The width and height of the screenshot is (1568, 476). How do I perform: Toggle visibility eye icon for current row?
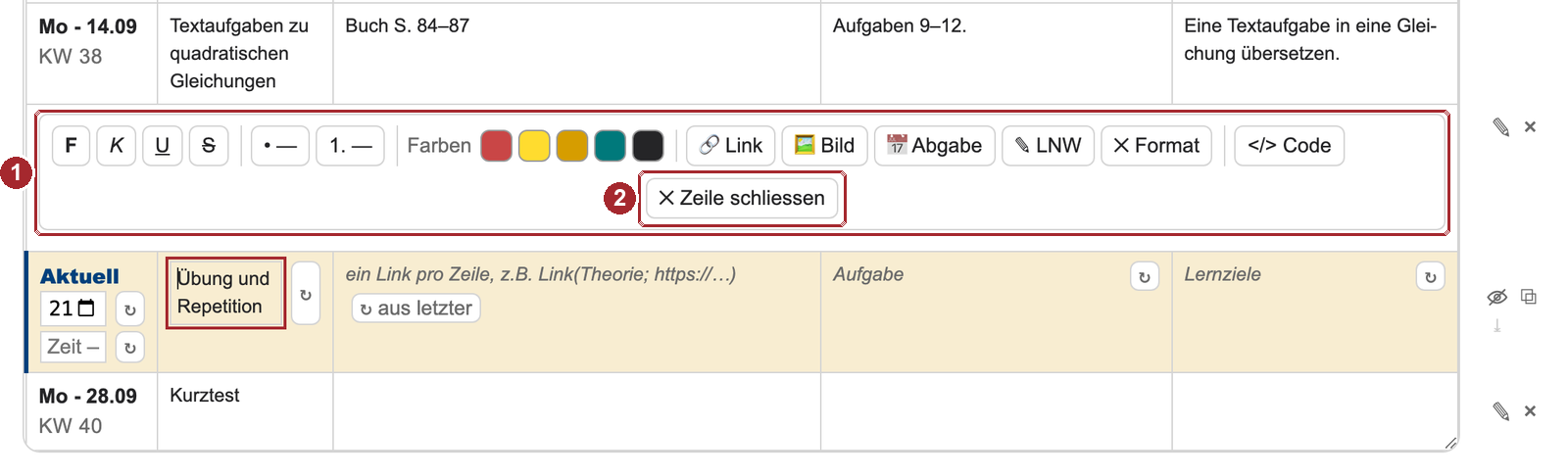[1496, 297]
